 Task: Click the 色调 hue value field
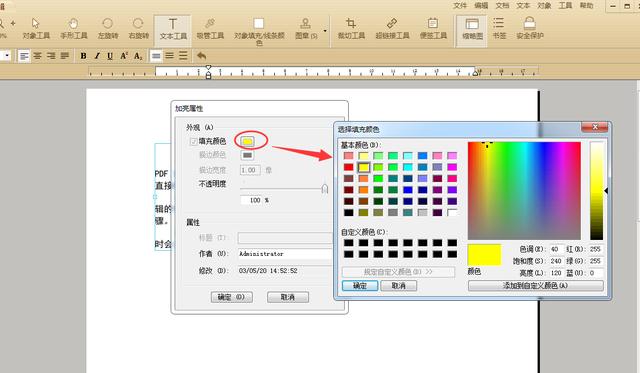coord(556,249)
